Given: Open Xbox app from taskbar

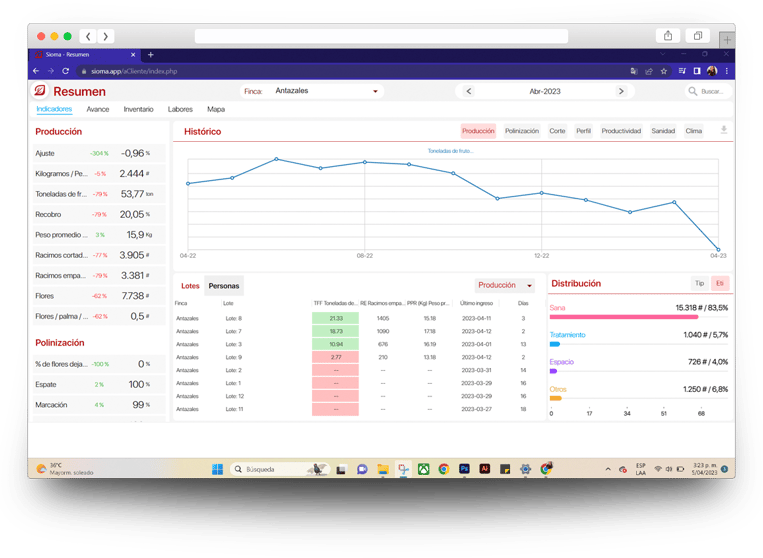Looking at the screenshot, I should pos(423,469).
